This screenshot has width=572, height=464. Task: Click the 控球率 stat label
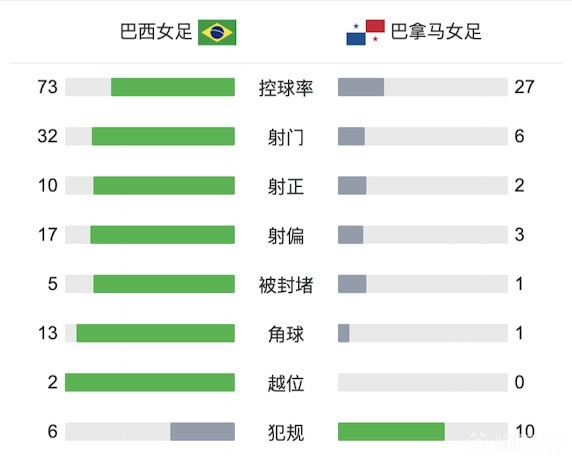tap(286, 88)
